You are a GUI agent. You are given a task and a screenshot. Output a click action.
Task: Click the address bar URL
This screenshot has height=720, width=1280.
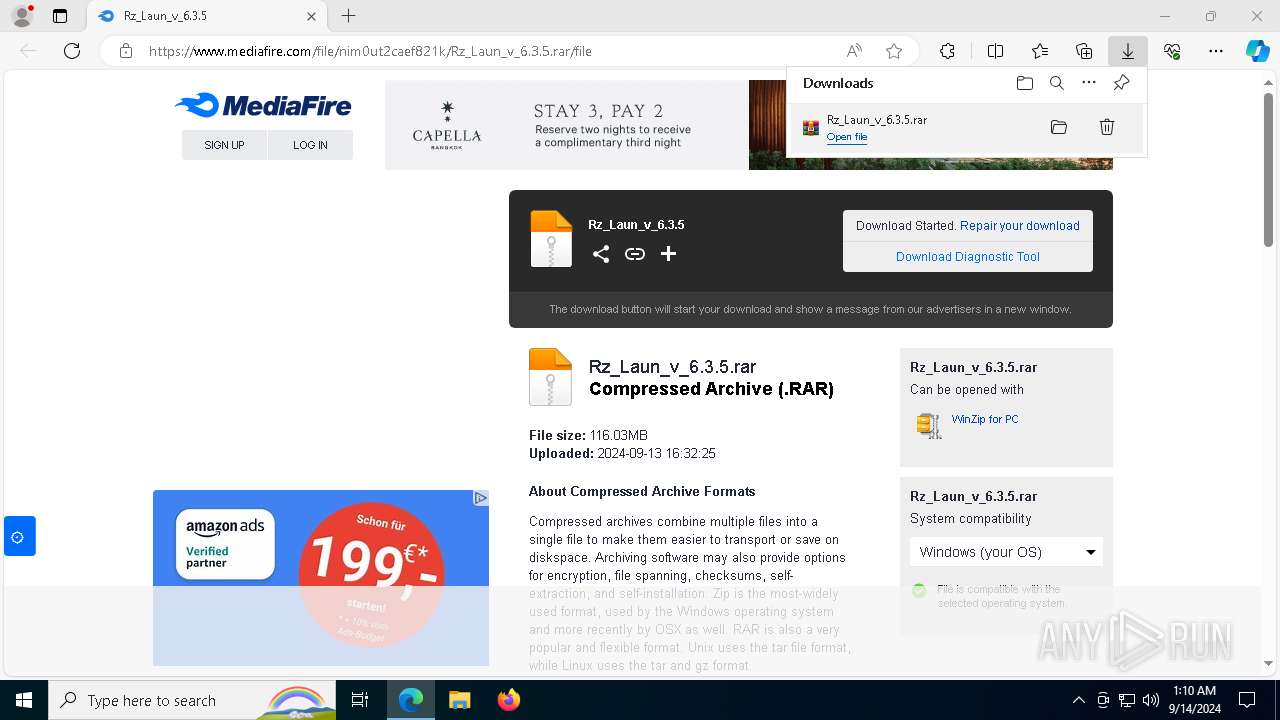[x=370, y=51]
